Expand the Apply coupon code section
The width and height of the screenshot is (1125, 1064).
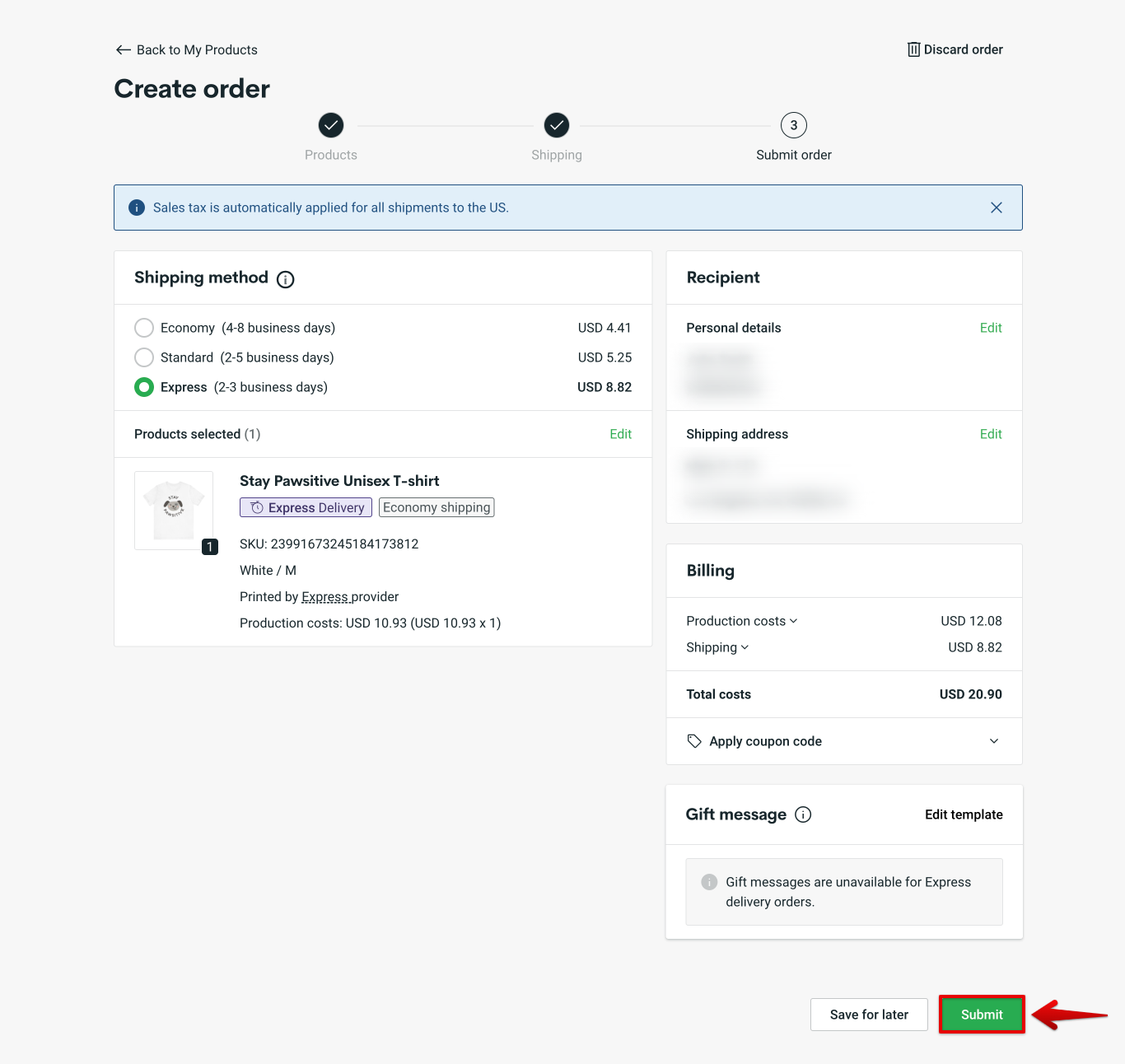pos(994,741)
